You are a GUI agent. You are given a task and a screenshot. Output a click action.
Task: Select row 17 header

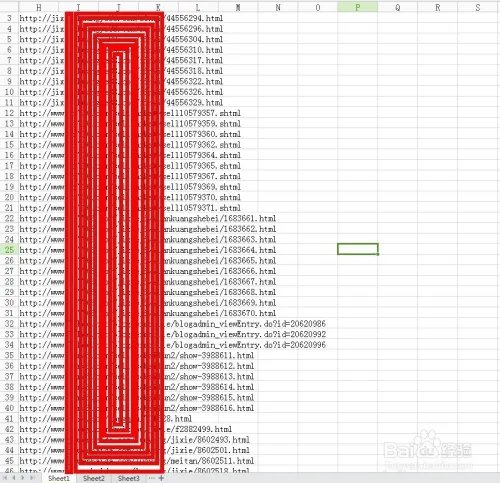click(x=9, y=166)
